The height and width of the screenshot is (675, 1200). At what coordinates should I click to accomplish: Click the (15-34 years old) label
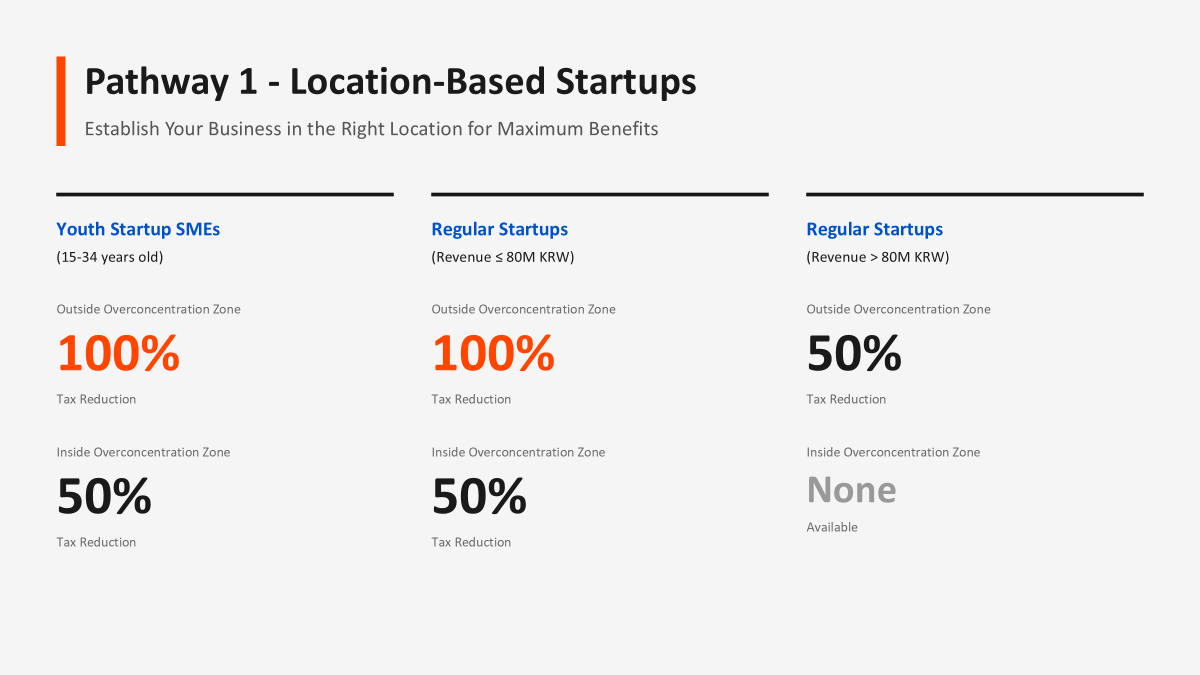[110, 257]
